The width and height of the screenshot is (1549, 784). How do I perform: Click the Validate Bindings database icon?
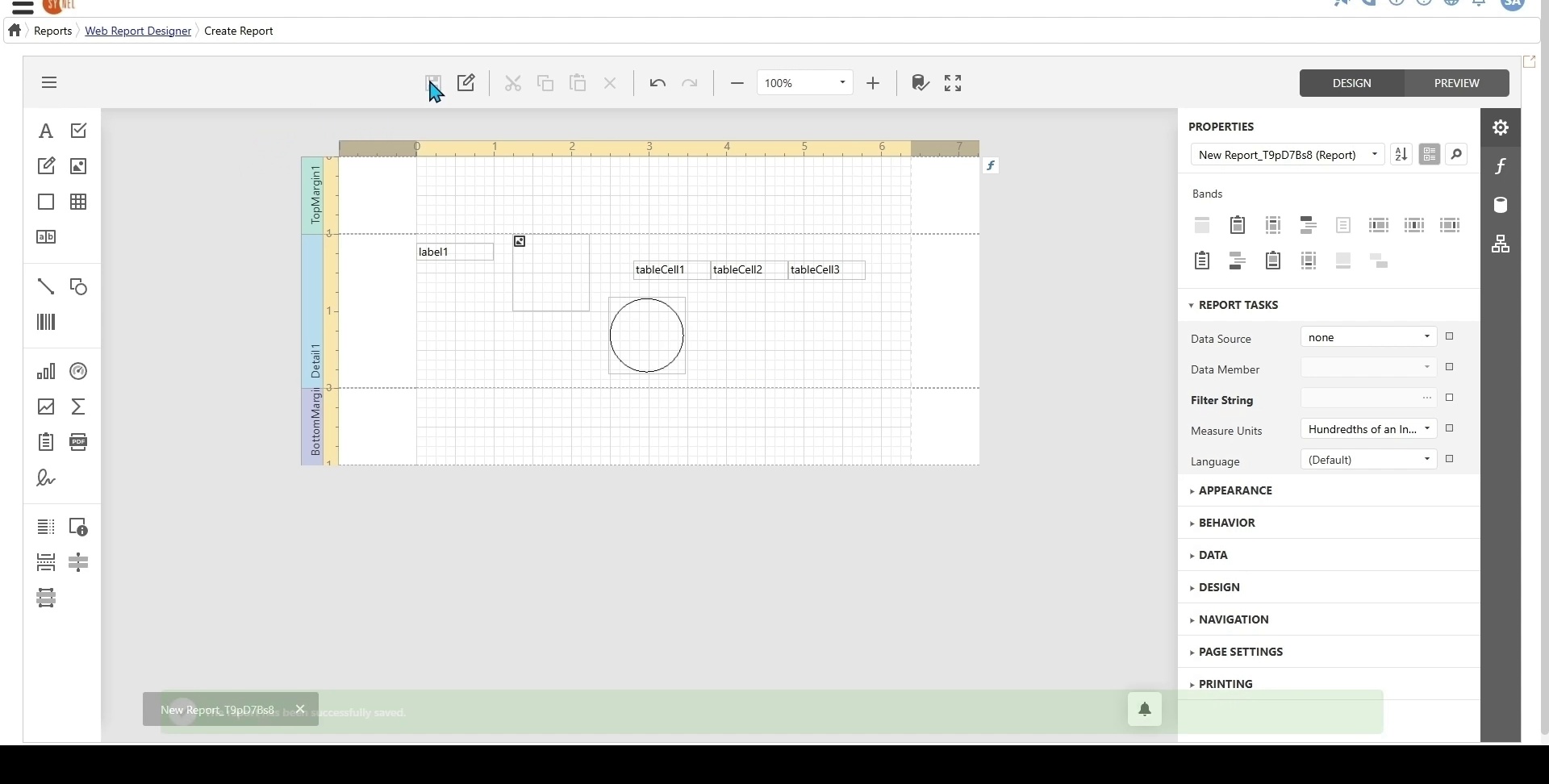921,83
